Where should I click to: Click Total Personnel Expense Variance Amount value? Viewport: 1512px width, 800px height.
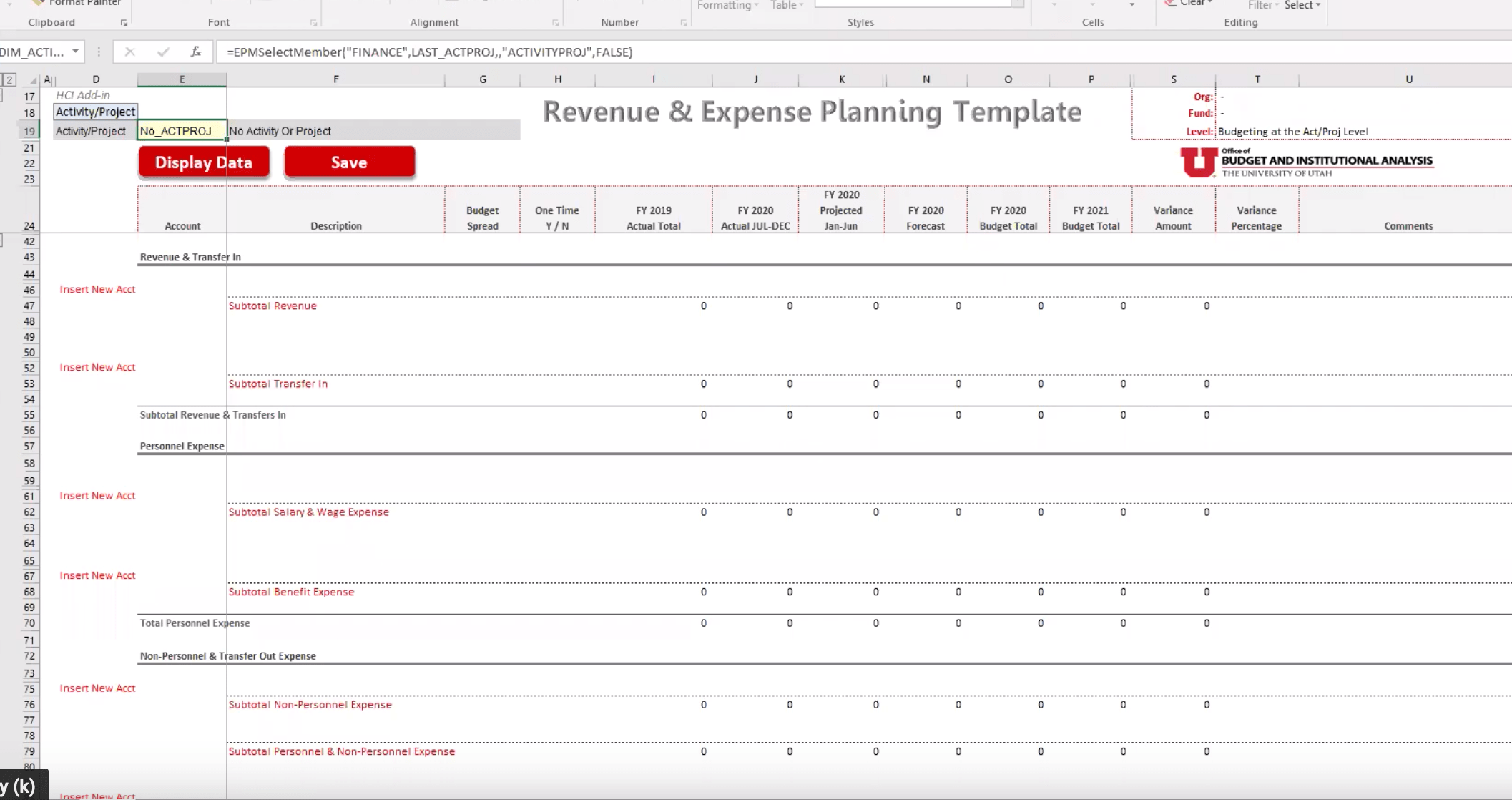click(x=1207, y=623)
